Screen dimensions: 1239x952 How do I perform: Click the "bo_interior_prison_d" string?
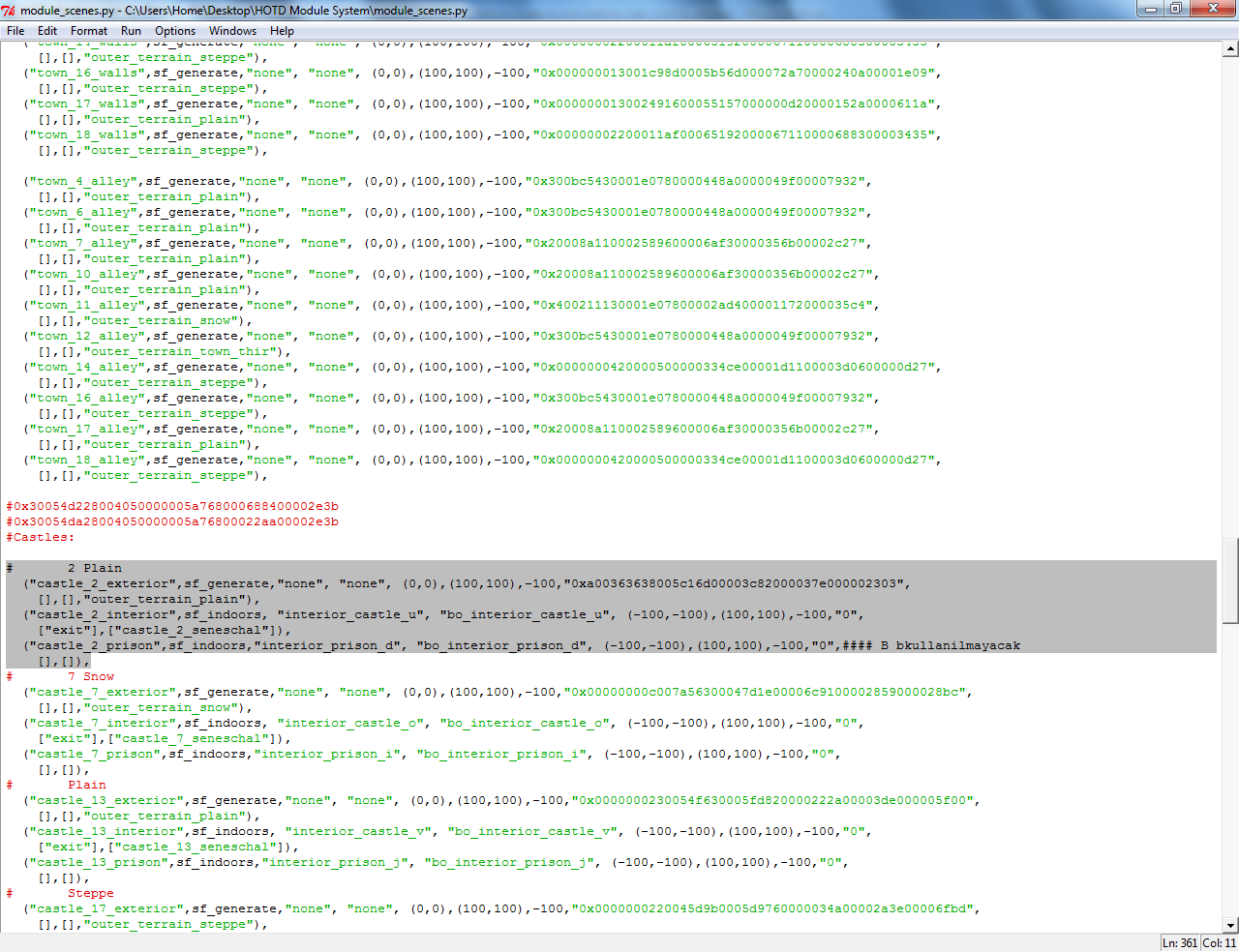[503, 645]
